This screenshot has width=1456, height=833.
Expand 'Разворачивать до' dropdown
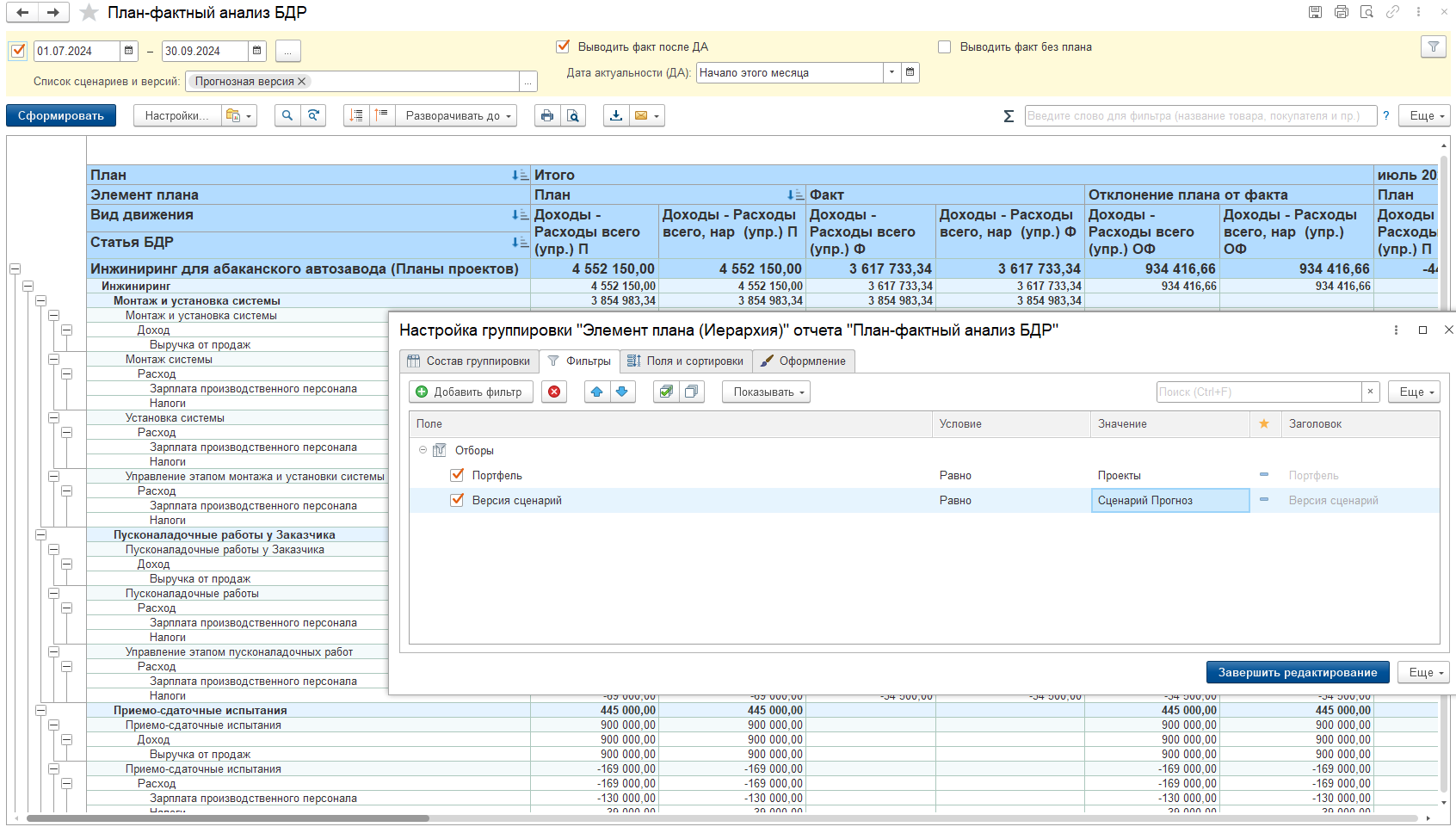point(457,116)
